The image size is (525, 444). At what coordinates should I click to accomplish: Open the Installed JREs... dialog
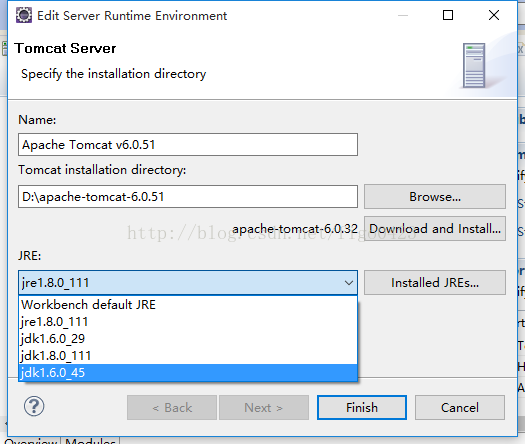click(x=435, y=283)
